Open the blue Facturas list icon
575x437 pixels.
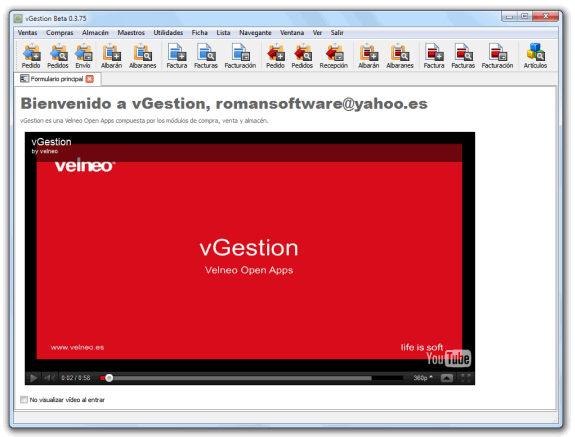[x=206, y=56]
